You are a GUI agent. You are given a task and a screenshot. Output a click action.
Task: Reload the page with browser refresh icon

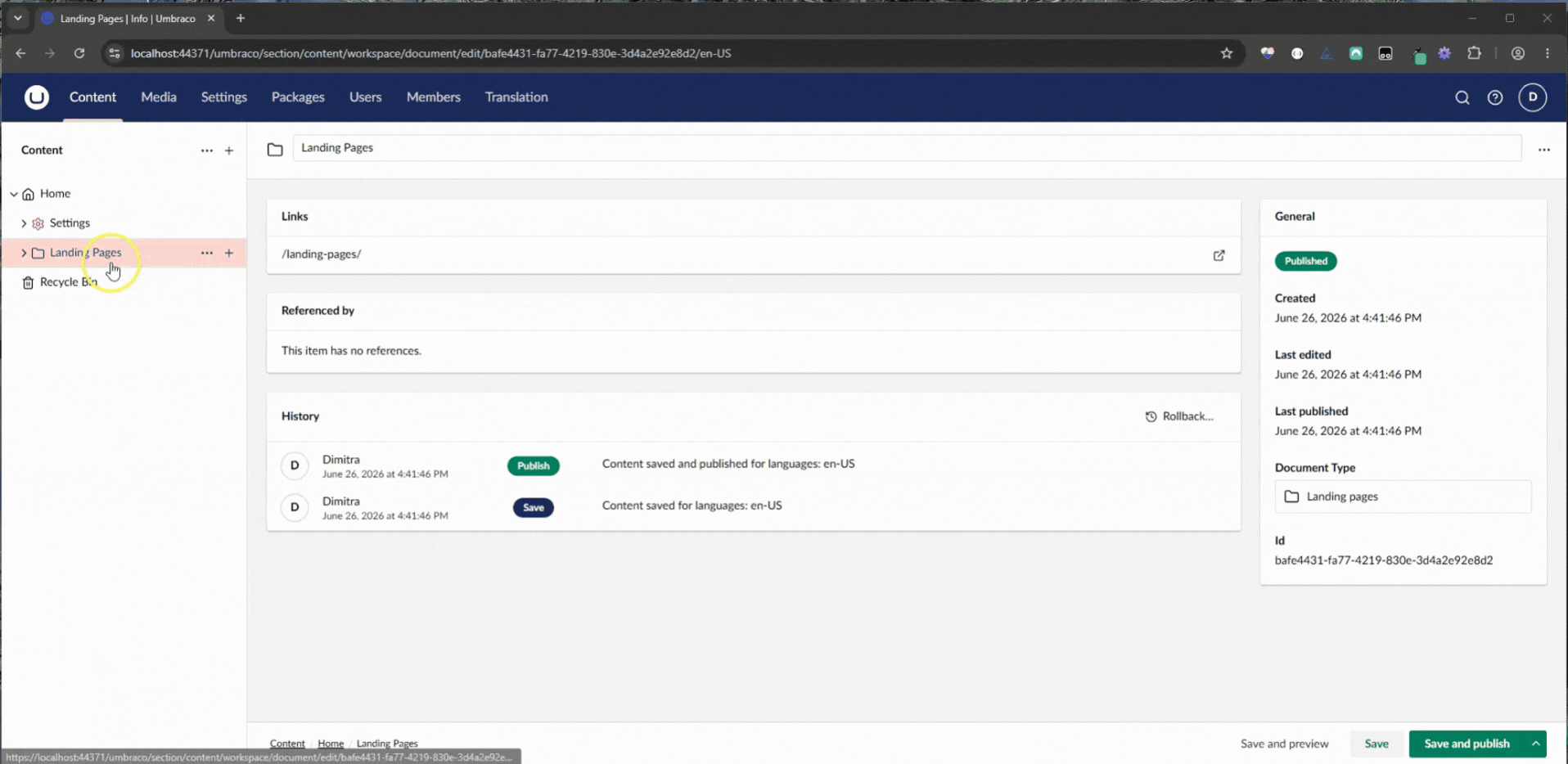[79, 53]
